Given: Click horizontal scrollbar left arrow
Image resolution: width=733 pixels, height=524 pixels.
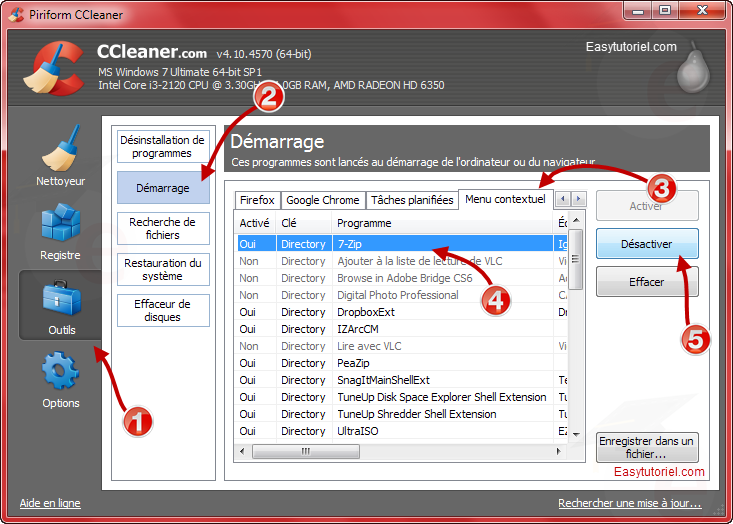Looking at the screenshot, I should click(x=242, y=452).
